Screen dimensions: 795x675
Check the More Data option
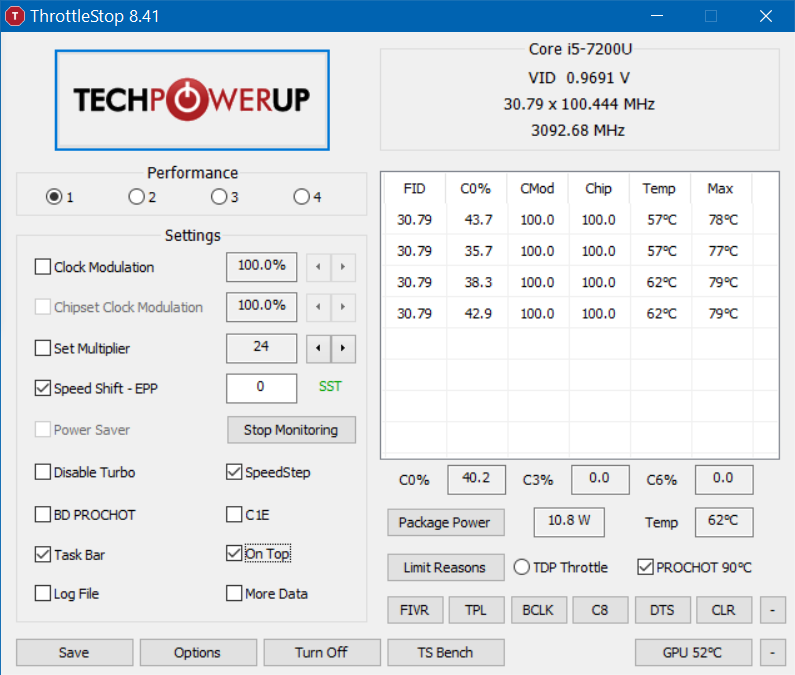[234, 593]
